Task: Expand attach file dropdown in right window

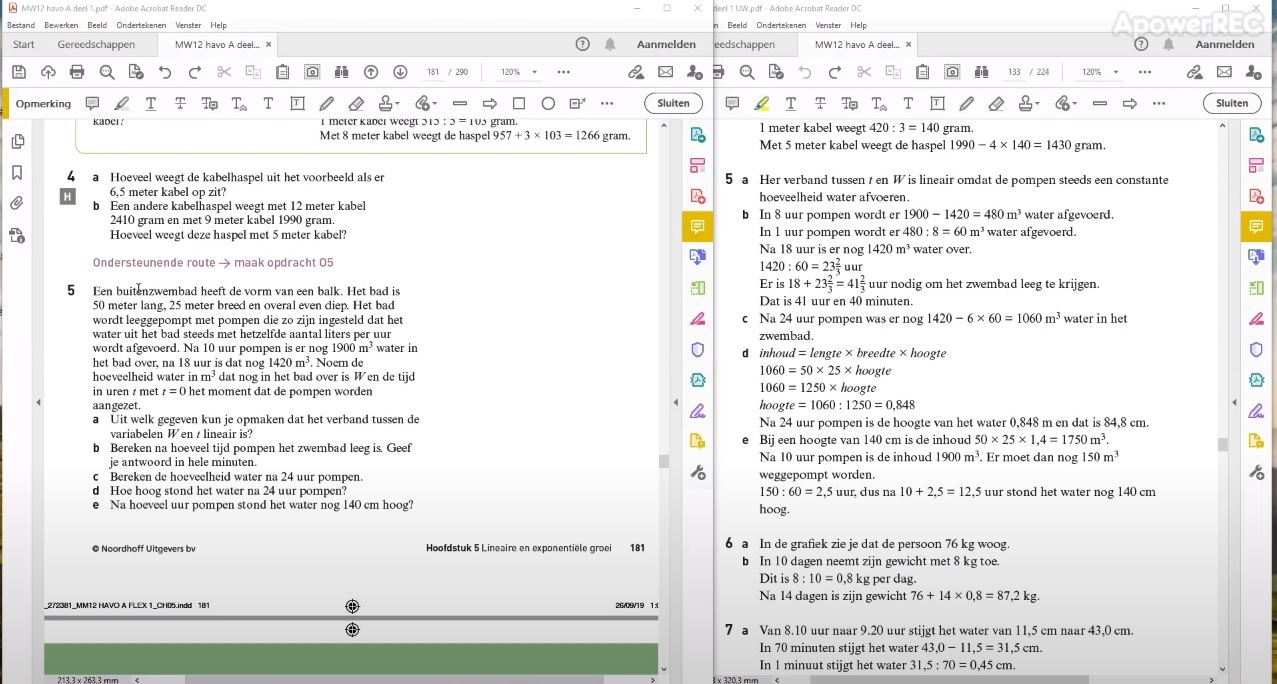Action: tap(1074, 103)
